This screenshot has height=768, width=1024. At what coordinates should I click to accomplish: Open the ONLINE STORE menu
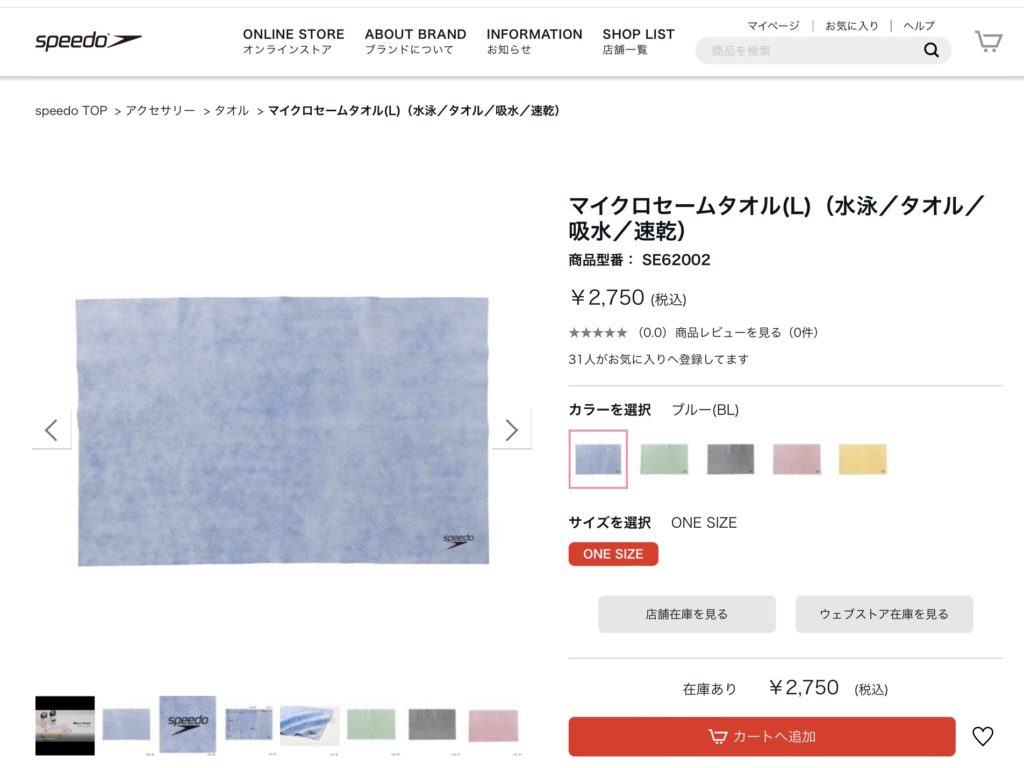coord(293,41)
